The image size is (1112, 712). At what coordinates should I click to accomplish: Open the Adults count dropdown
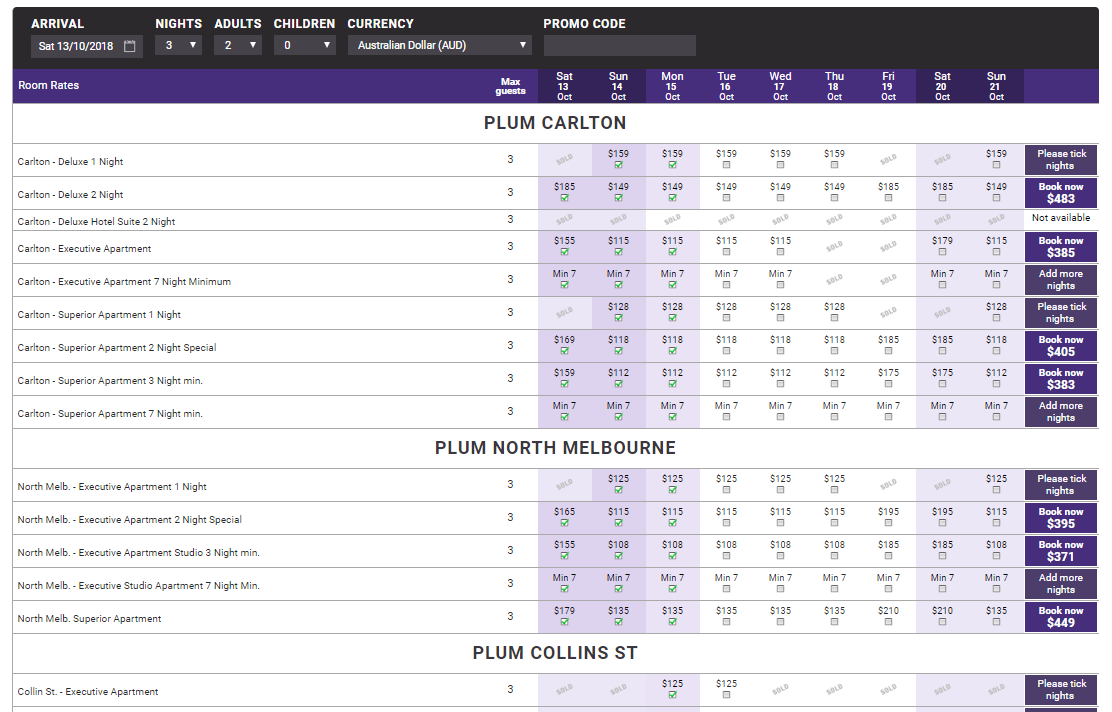click(x=238, y=45)
